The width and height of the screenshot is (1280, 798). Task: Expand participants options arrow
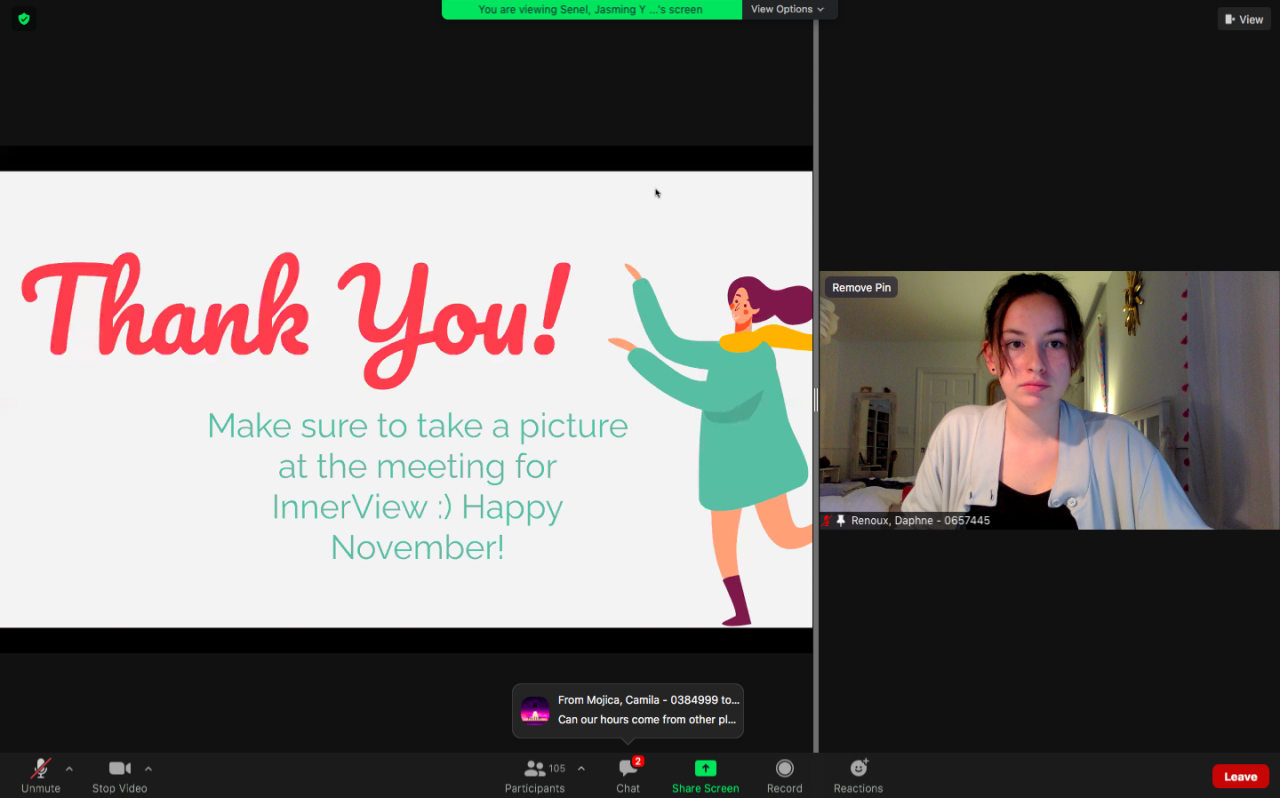click(581, 769)
